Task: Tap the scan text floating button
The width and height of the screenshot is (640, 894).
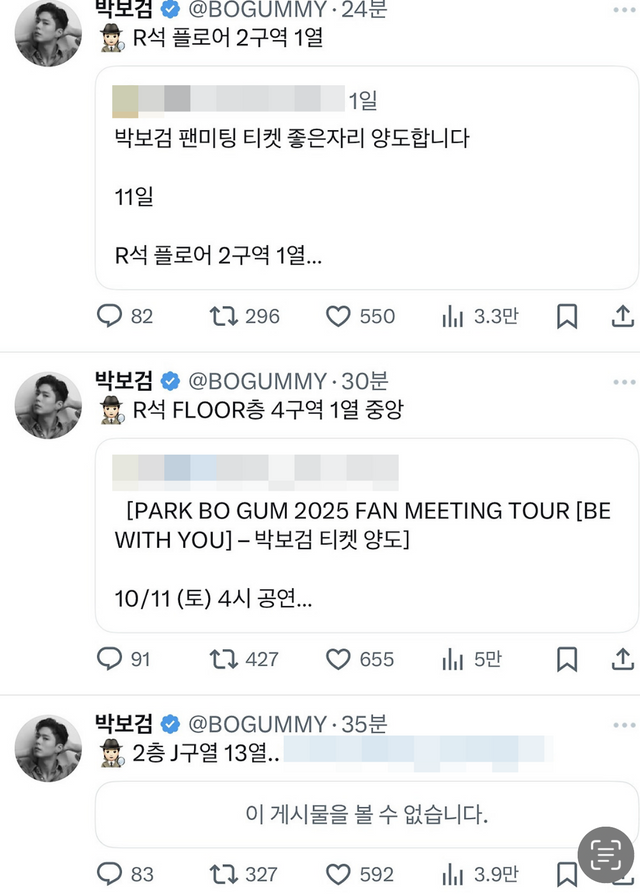Action: coord(604,855)
